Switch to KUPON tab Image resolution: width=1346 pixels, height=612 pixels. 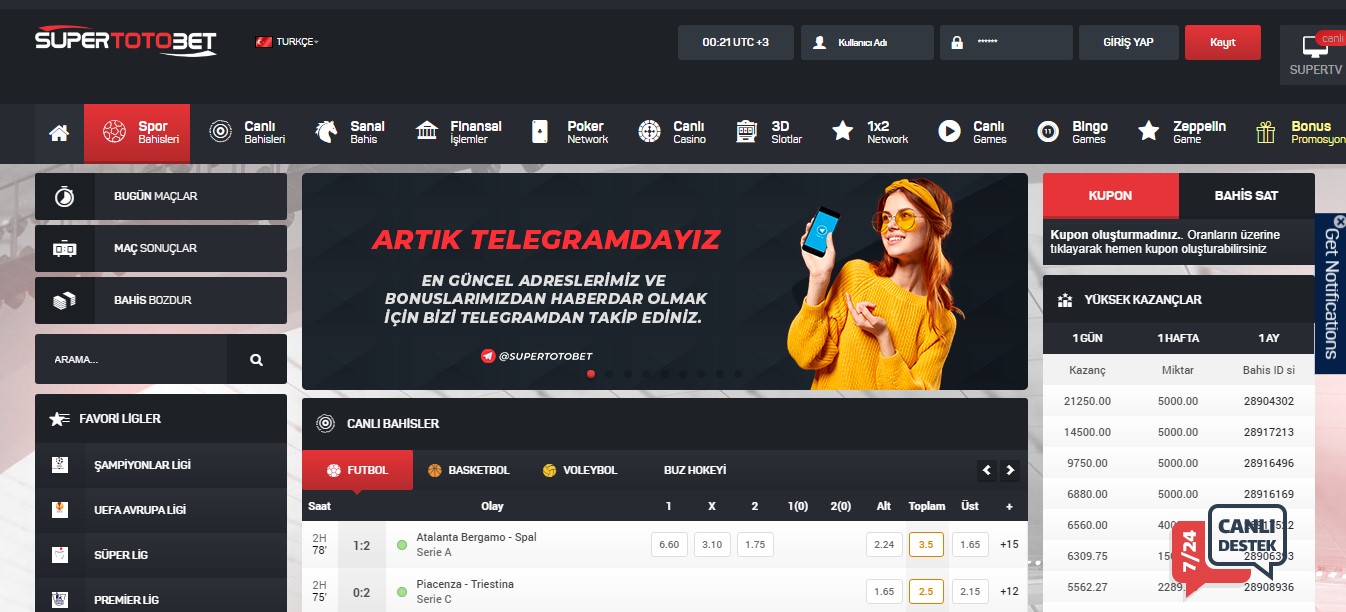tap(1110, 196)
